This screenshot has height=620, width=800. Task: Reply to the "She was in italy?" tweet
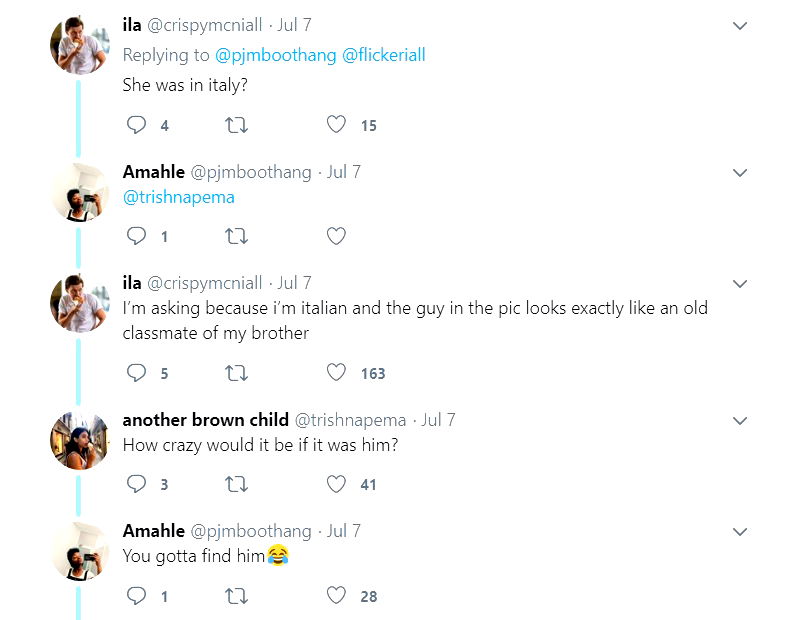point(137,125)
